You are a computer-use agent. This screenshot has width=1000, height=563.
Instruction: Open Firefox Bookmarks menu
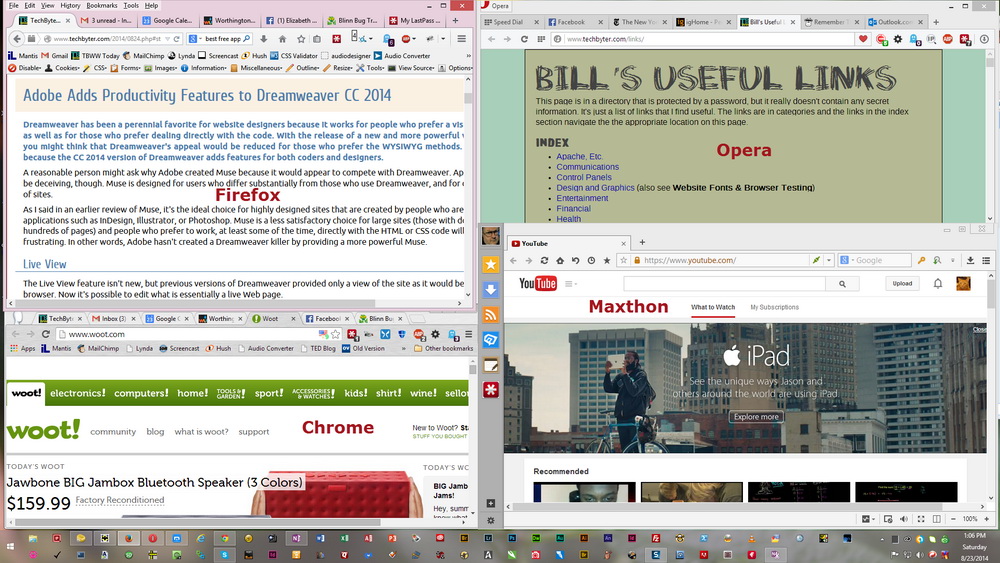pyautogui.click(x=102, y=5)
